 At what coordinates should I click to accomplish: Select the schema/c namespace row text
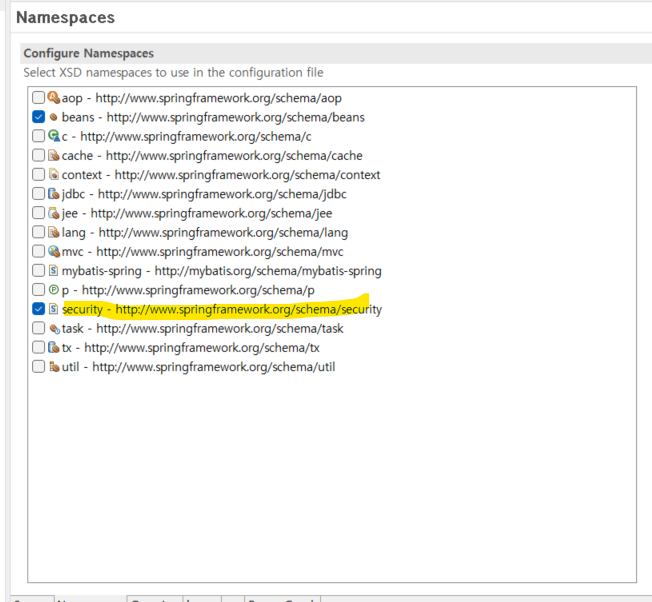[186, 136]
